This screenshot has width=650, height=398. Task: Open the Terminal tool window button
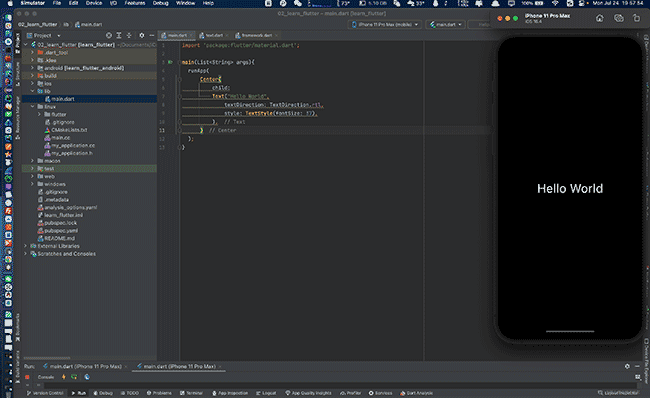pos(192,393)
